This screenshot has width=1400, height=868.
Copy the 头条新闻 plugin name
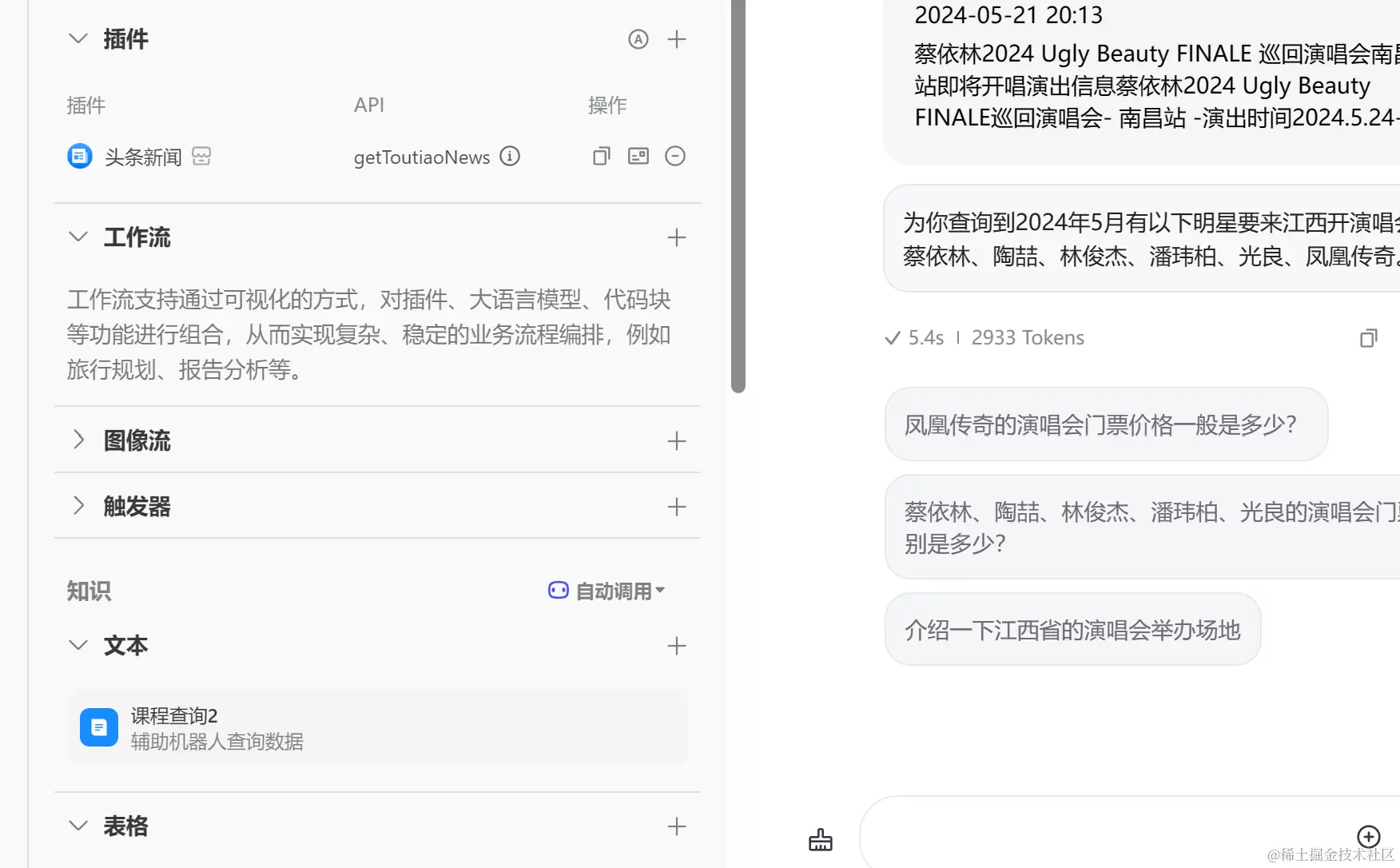(x=602, y=157)
